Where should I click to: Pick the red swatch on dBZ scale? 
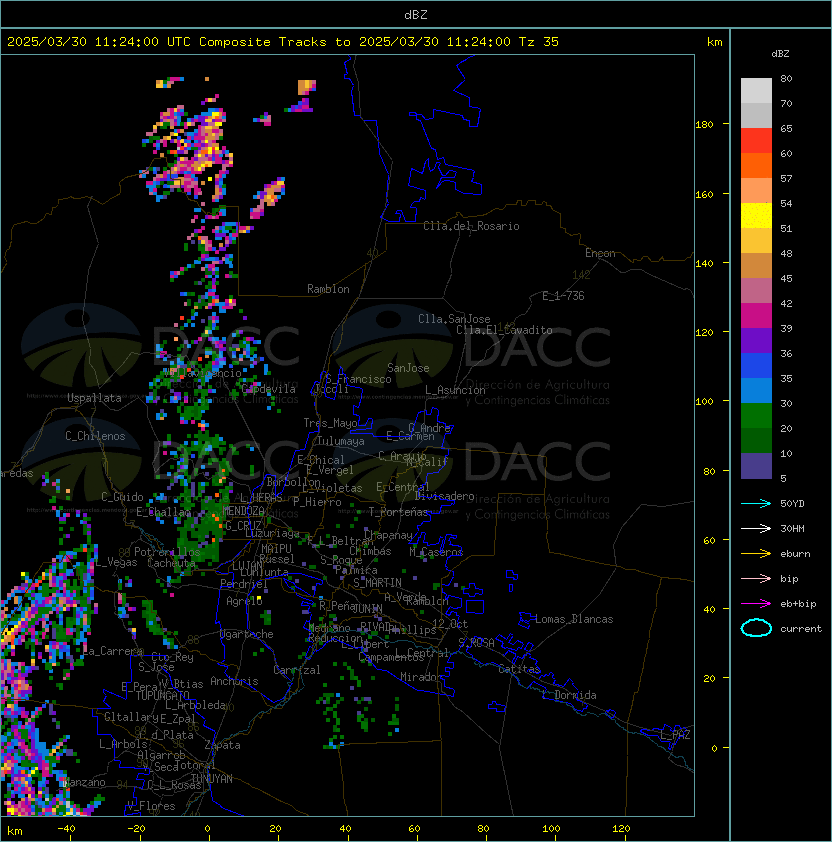click(756, 141)
